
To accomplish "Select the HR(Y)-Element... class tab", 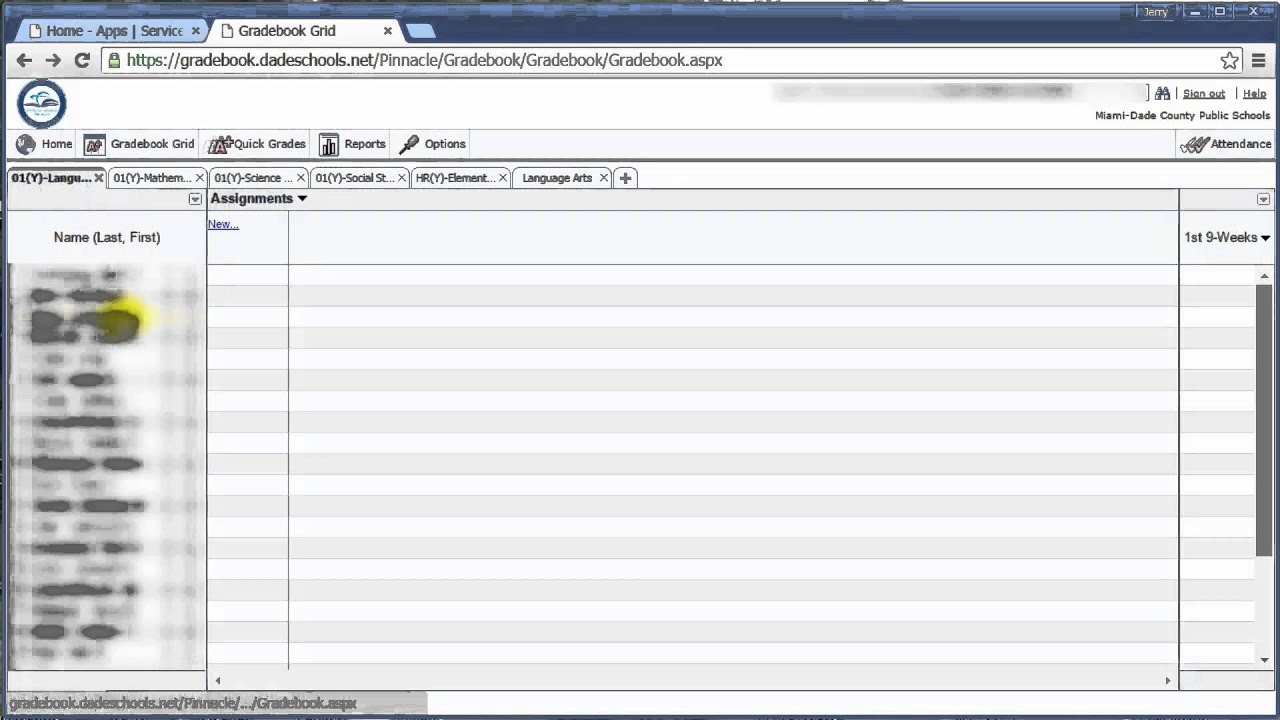I will (x=455, y=178).
